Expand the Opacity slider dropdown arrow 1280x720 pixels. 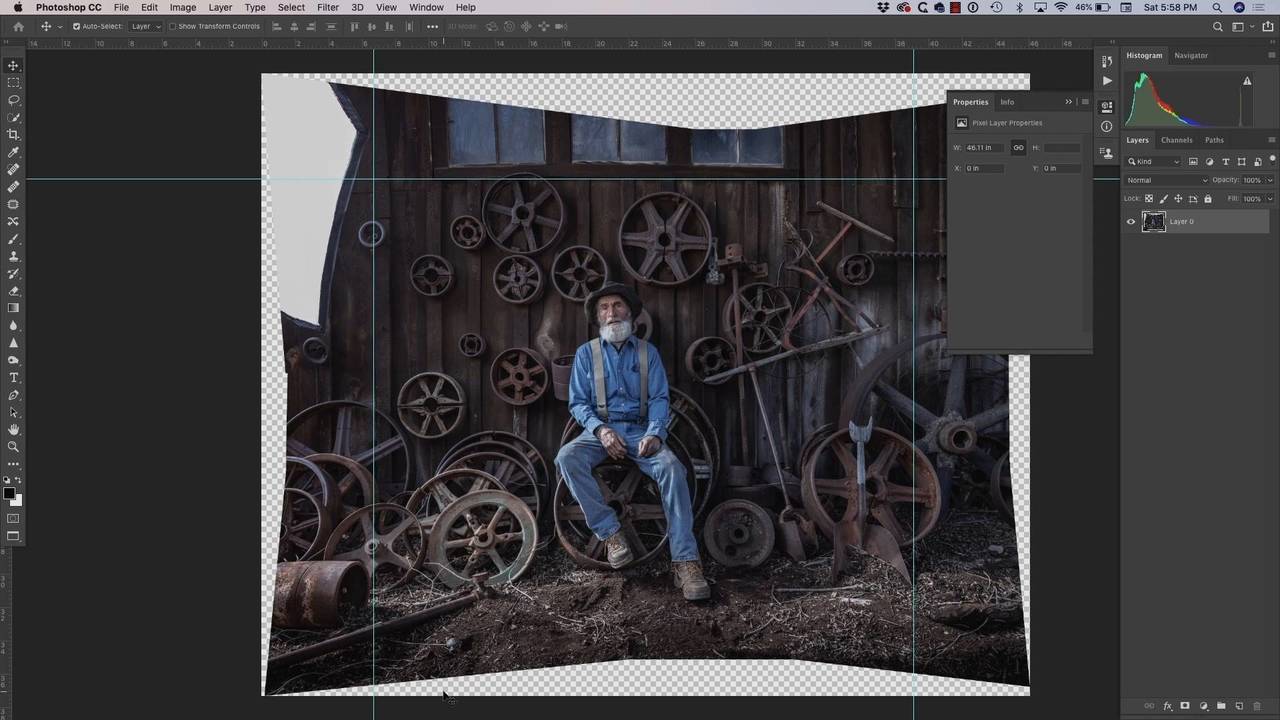[x=1269, y=180]
